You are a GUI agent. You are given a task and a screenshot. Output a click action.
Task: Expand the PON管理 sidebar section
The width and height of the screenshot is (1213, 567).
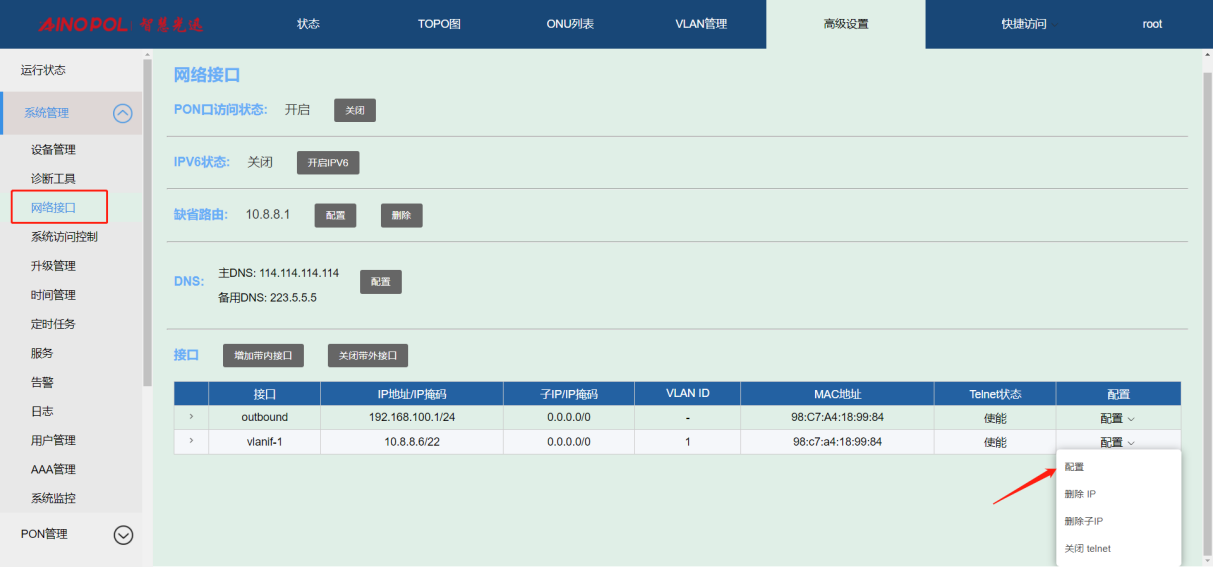pyautogui.click(x=123, y=535)
